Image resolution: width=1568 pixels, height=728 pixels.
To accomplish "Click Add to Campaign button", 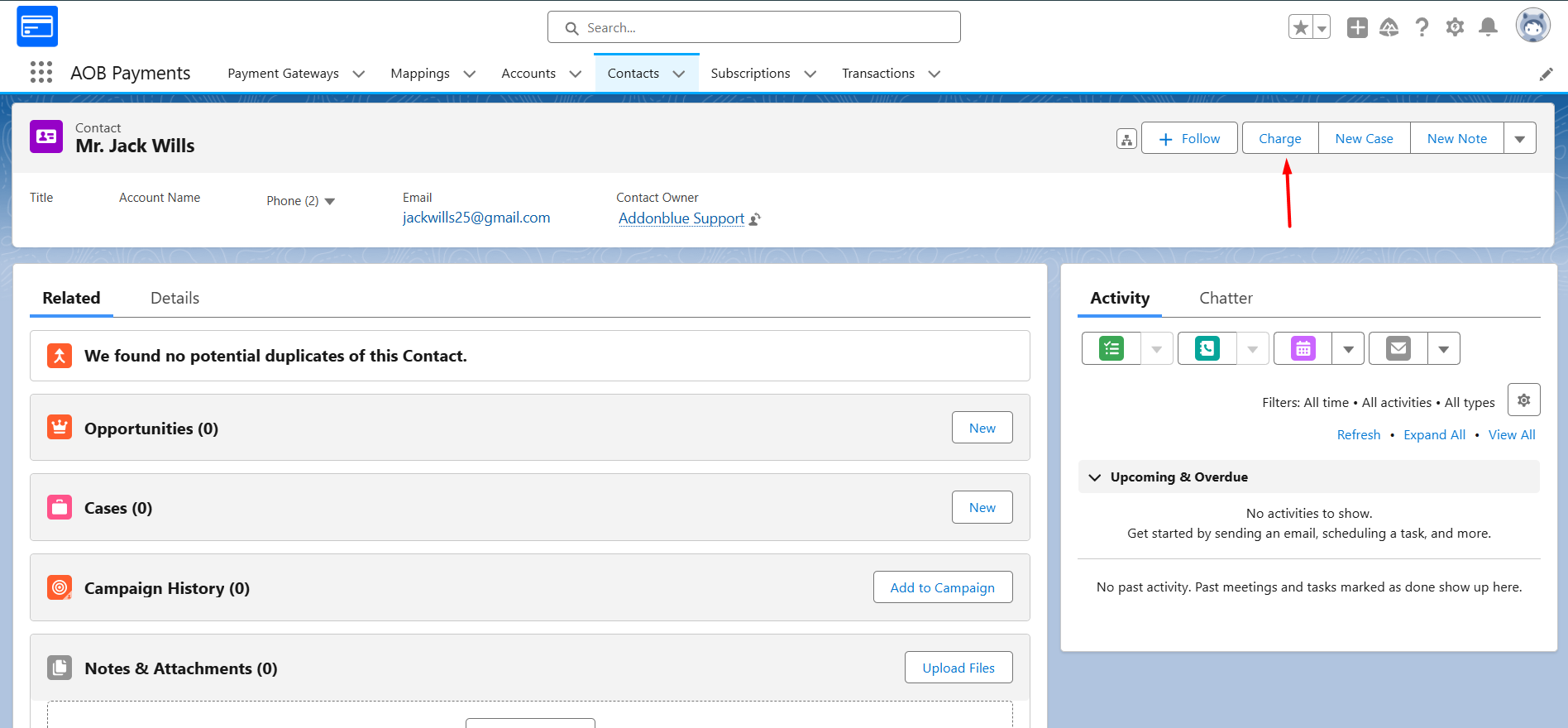I will (943, 587).
